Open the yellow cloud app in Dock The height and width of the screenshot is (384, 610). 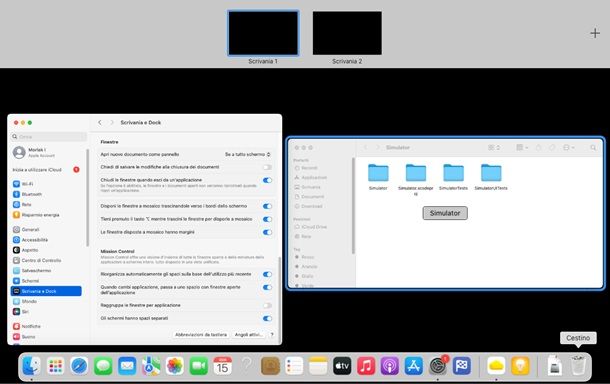[x=496, y=366]
